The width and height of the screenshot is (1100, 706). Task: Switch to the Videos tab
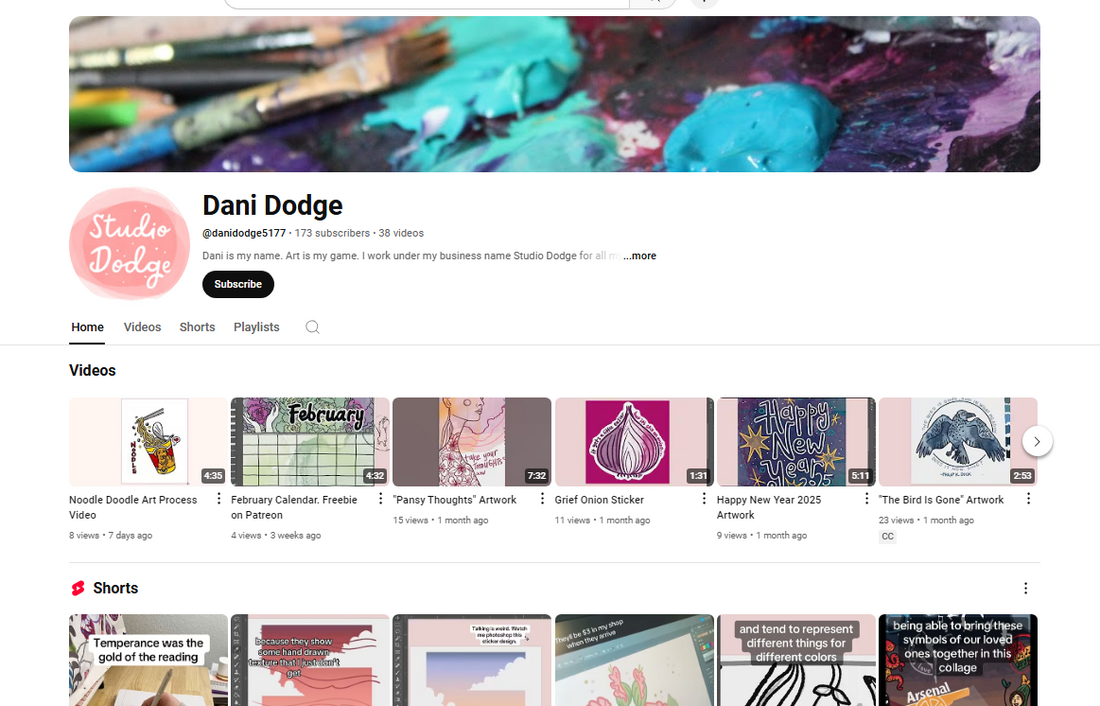(x=142, y=327)
